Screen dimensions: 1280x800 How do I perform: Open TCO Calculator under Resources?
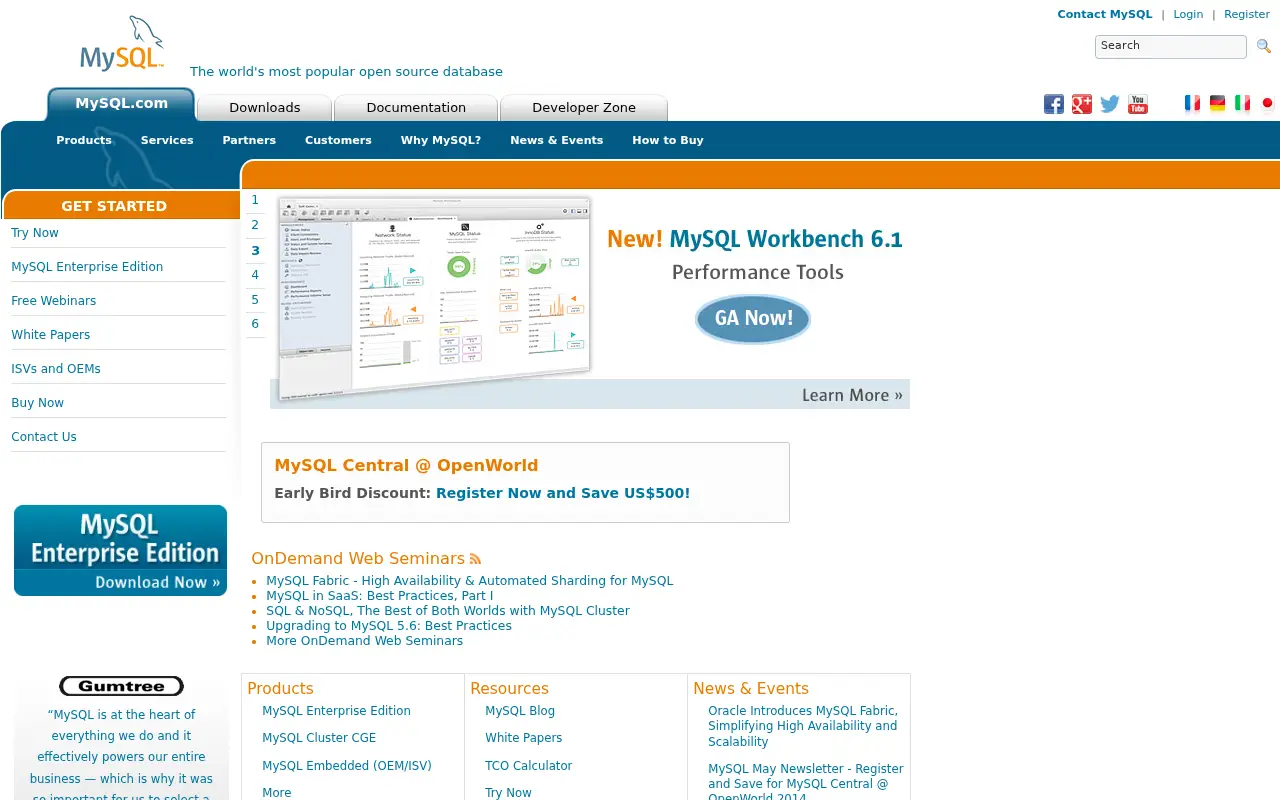(529, 766)
